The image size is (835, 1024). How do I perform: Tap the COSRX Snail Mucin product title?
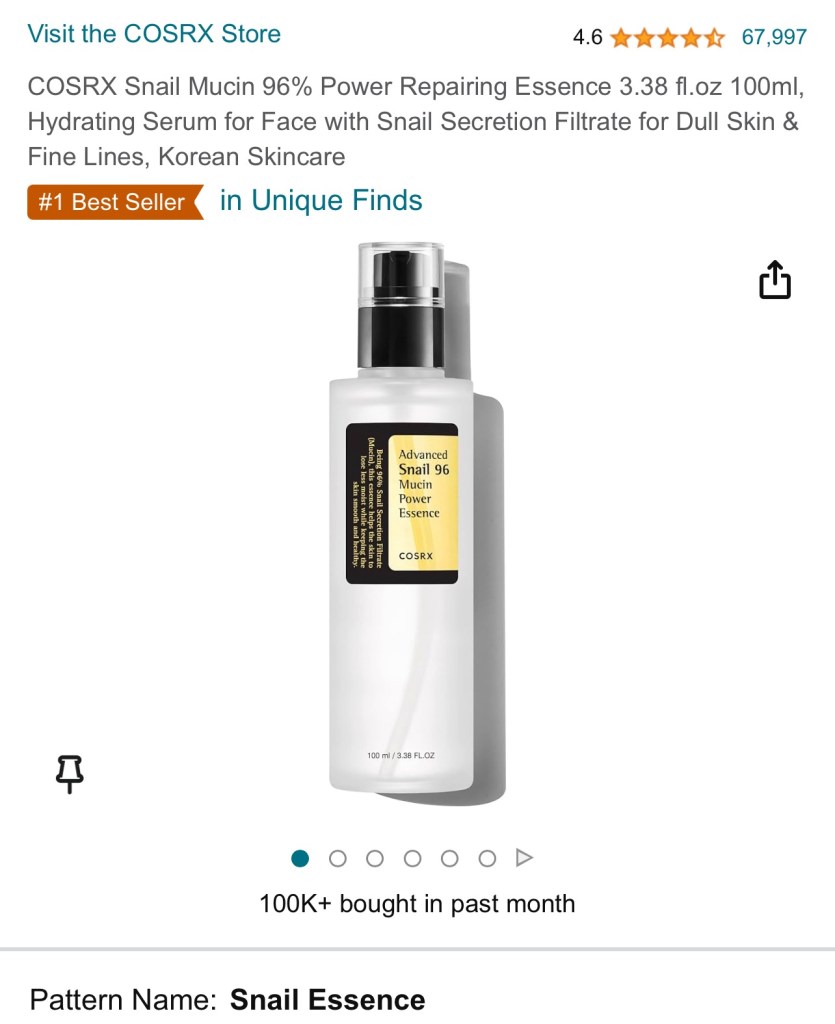416,121
